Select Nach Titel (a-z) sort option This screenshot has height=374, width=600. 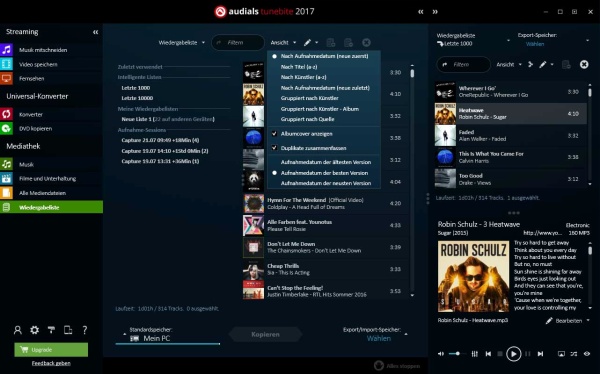coord(299,67)
